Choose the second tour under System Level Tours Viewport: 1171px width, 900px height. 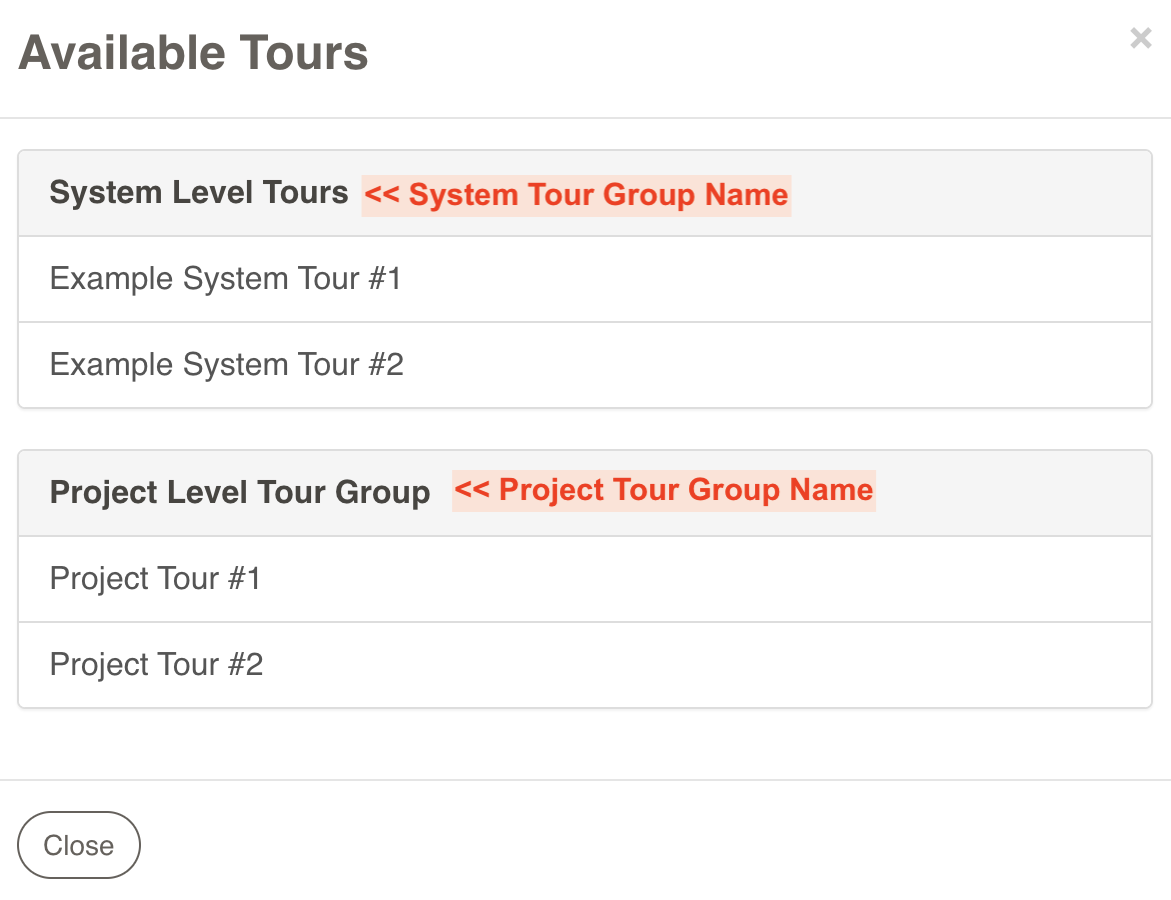[226, 365]
